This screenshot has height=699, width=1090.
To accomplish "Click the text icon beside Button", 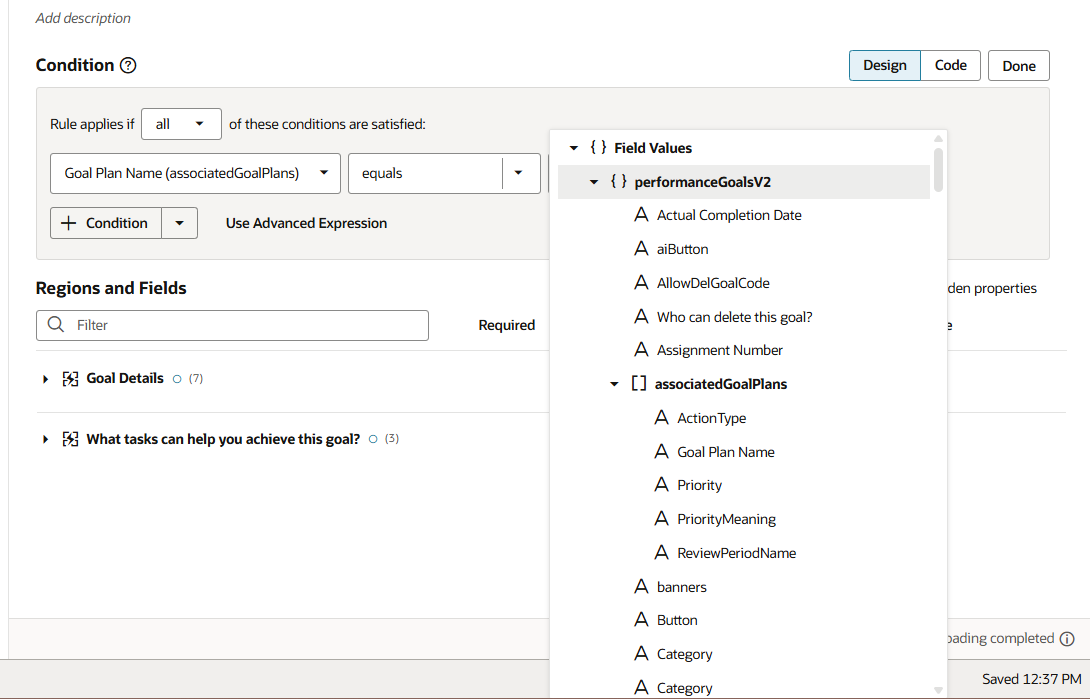I will pos(641,620).
